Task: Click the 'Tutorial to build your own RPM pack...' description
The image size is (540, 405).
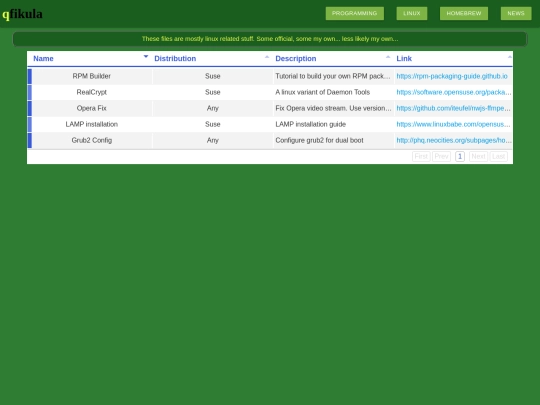Action: pos(333,76)
